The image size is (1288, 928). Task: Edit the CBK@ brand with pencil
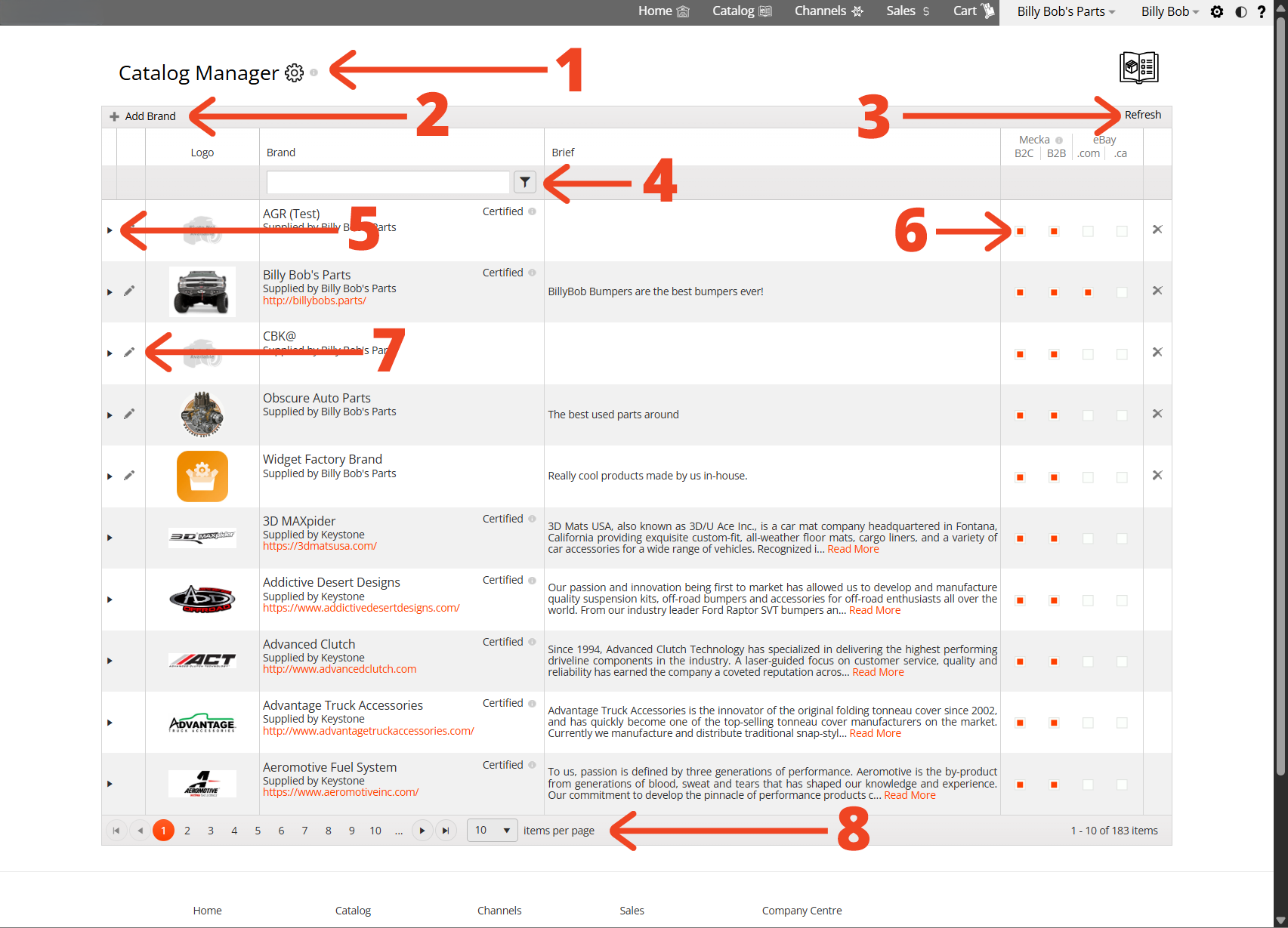pos(129,353)
